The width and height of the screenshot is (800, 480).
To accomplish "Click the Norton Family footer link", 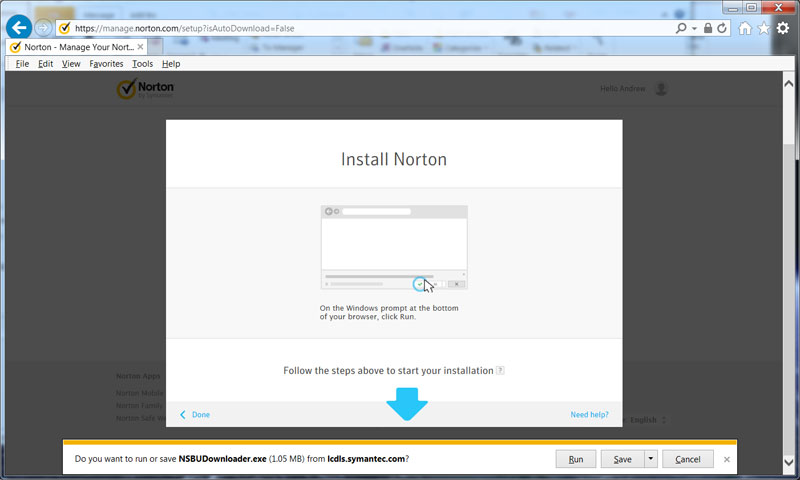I will [x=139, y=406].
